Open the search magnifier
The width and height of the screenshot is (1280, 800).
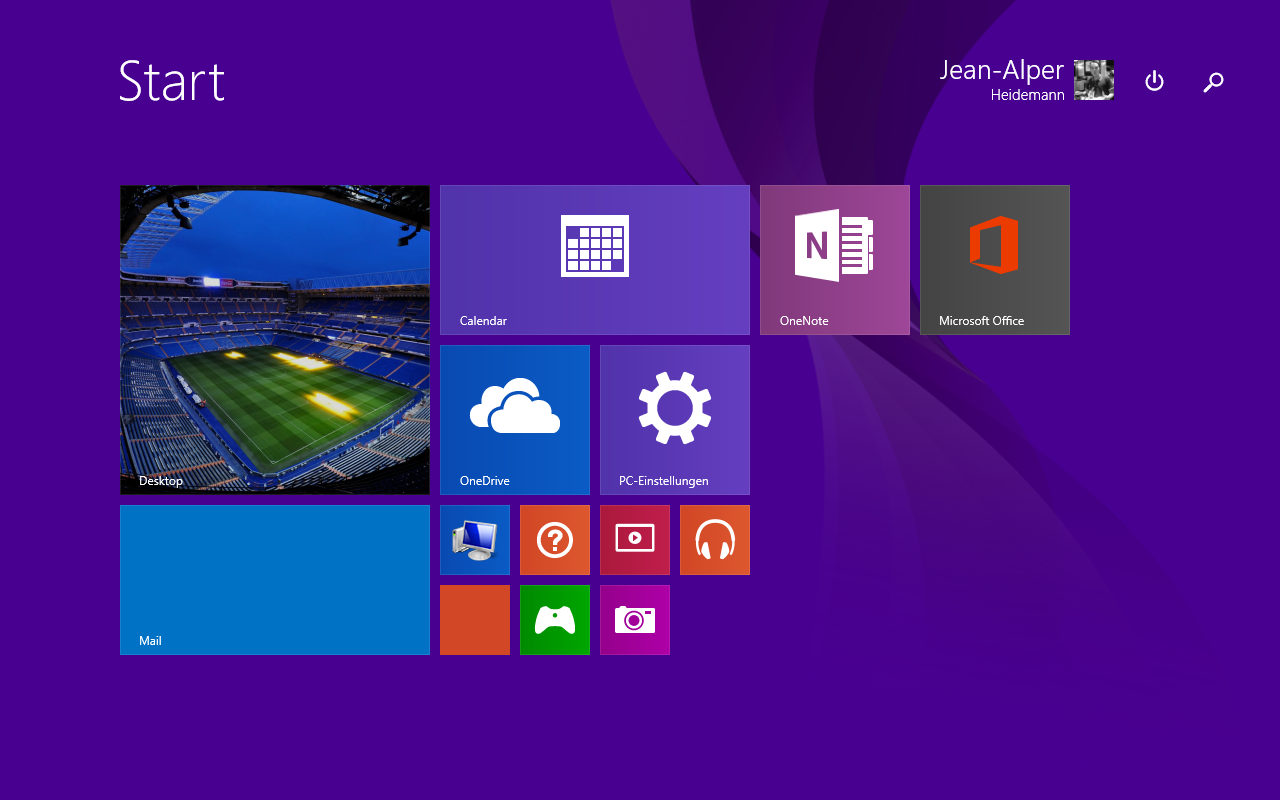click(x=1213, y=82)
